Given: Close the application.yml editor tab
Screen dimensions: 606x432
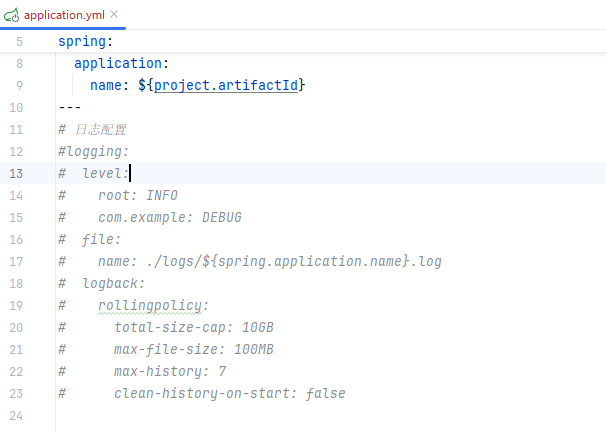Looking at the screenshot, I should pyautogui.click(x=111, y=15).
